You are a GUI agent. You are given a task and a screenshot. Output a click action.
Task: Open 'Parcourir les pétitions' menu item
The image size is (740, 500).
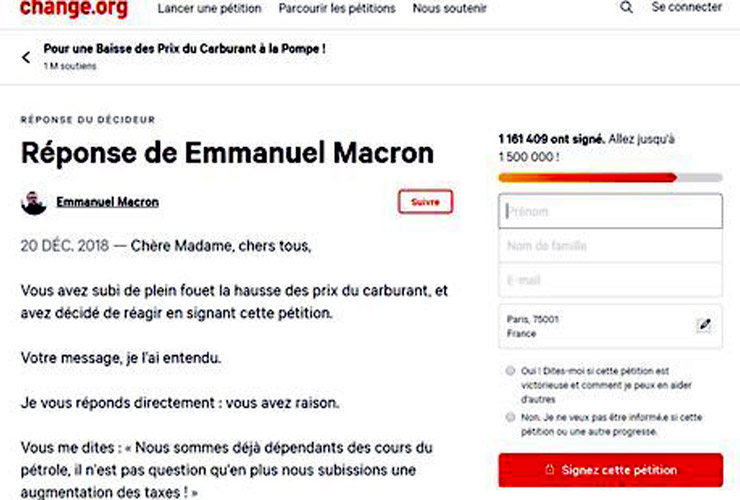click(x=337, y=8)
